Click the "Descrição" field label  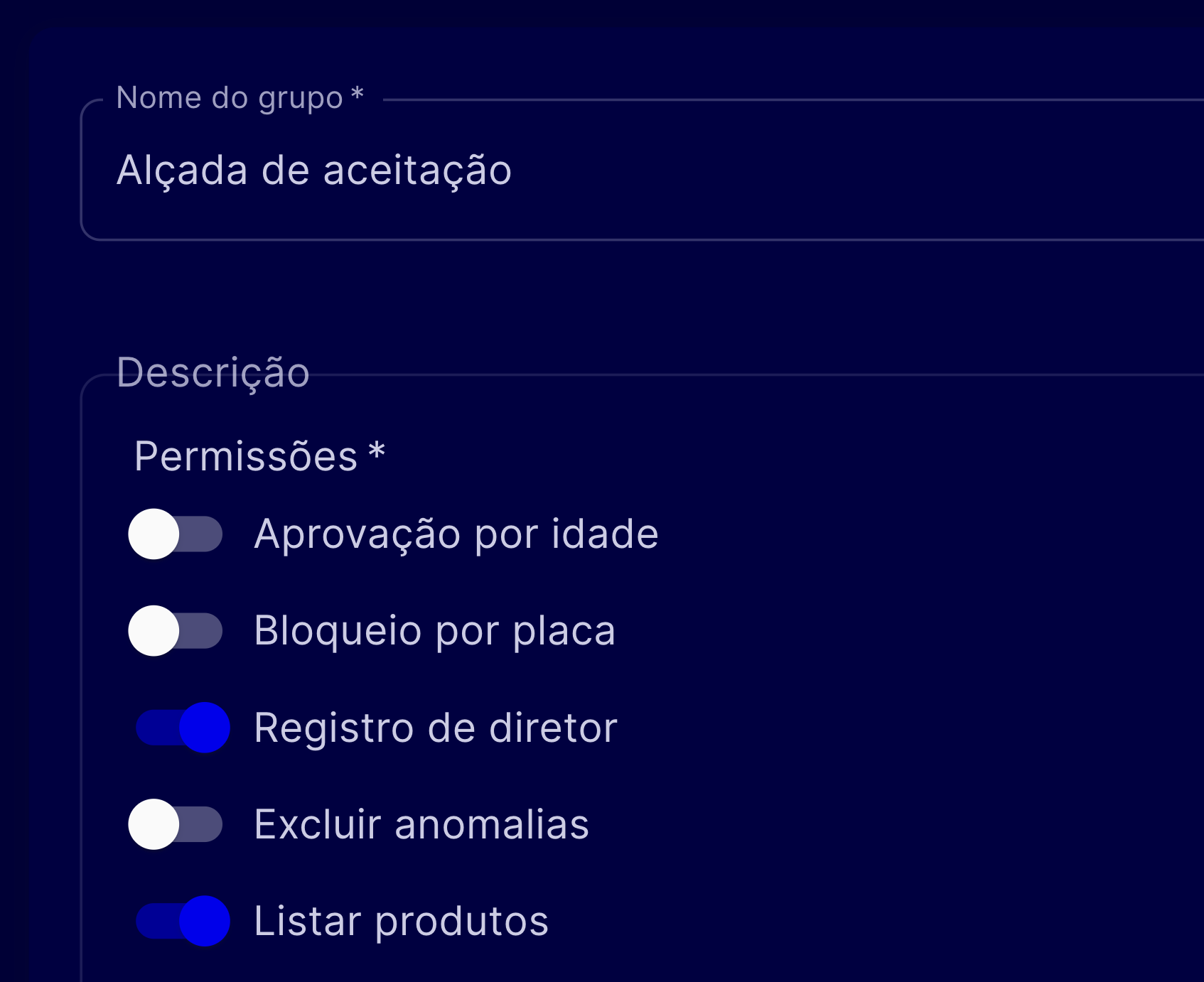(x=213, y=372)
